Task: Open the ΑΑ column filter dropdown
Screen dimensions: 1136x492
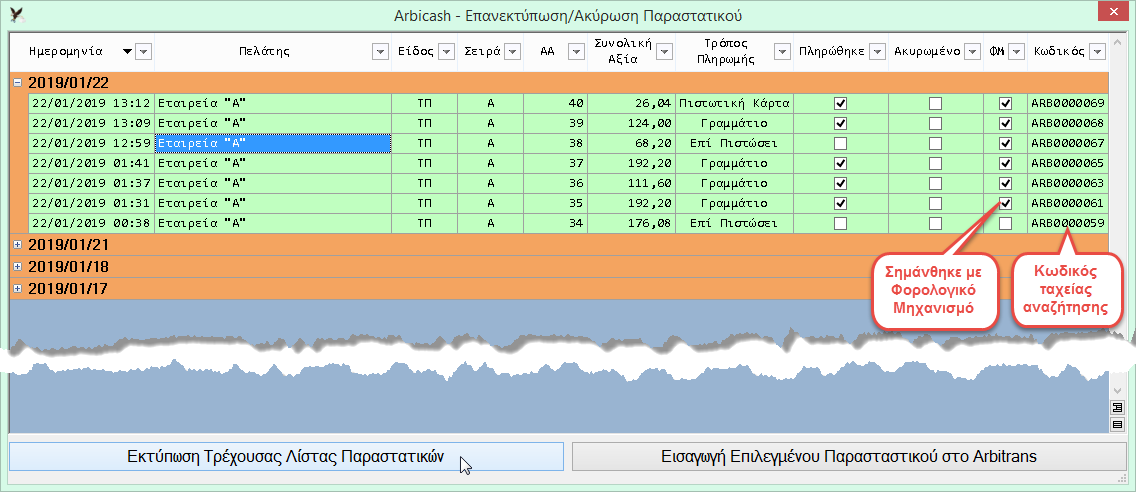Action: coord(576,51)
